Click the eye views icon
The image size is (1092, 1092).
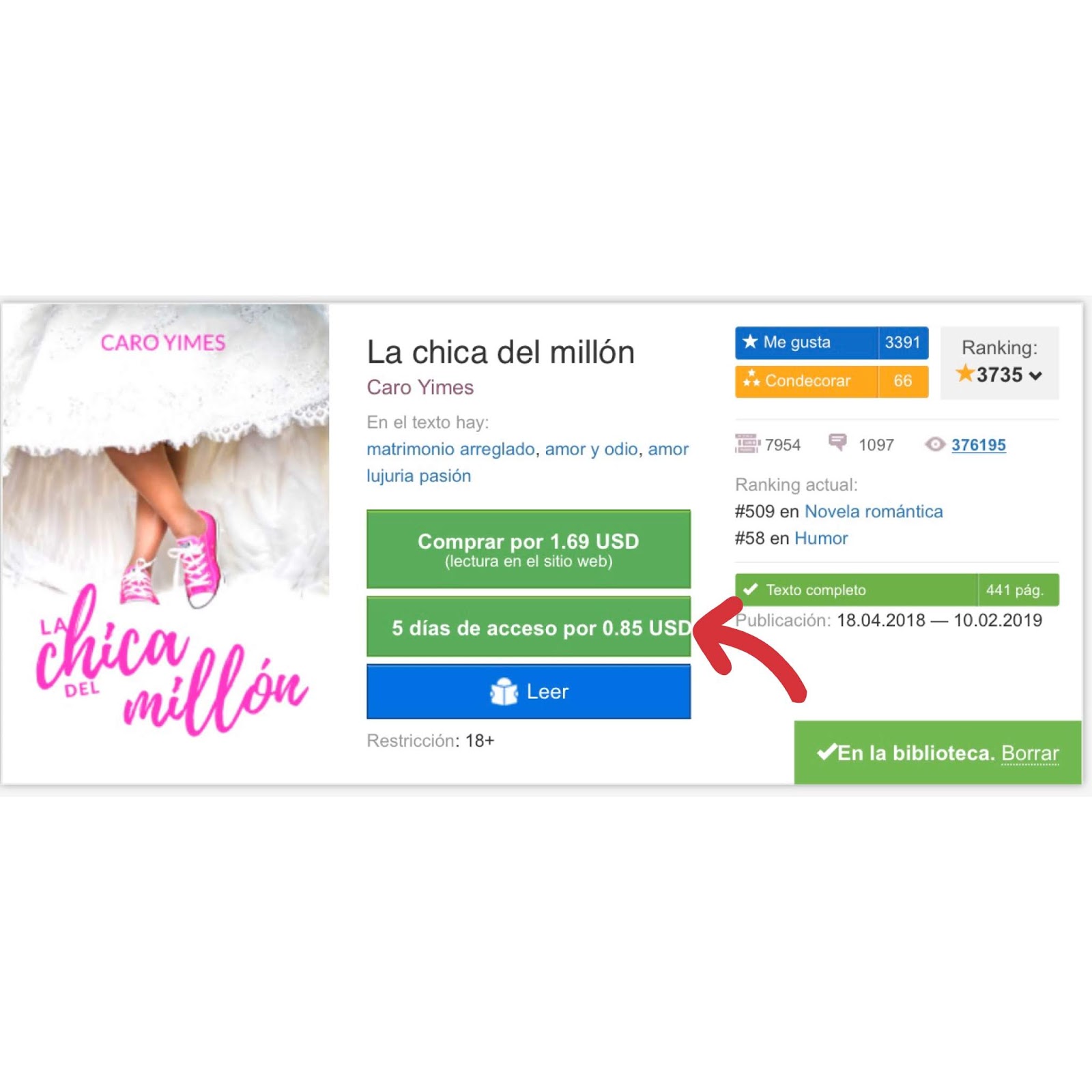click(935, 444)
